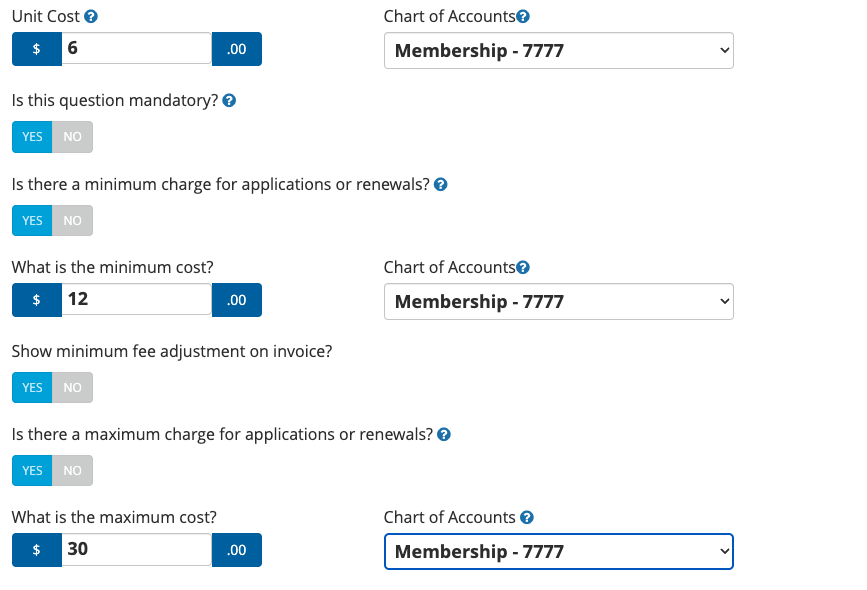Click help icon next to first Chart of Accounts
The width and height of the screenshot is (867, 590).
pos(523,17)
